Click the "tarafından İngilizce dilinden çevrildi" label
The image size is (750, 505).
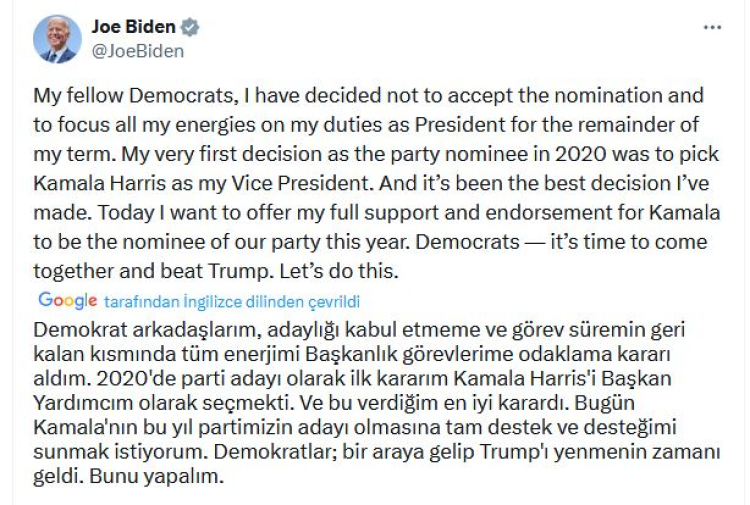231,301
